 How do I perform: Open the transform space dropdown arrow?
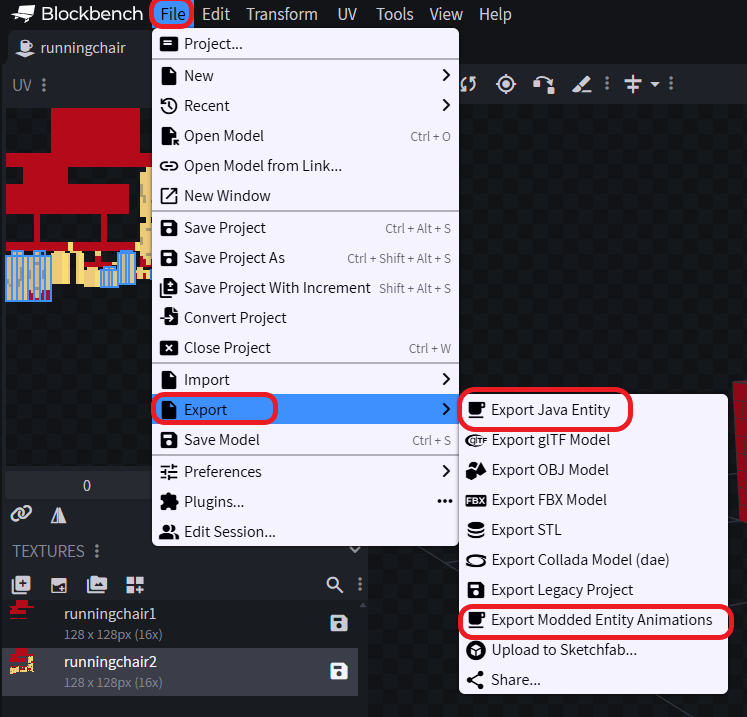654,84
